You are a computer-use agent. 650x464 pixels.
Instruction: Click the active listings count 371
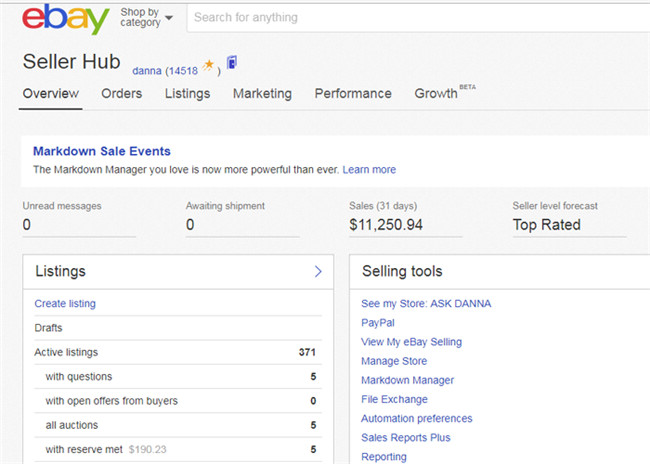pyautogui.click(x=307, y=352)
